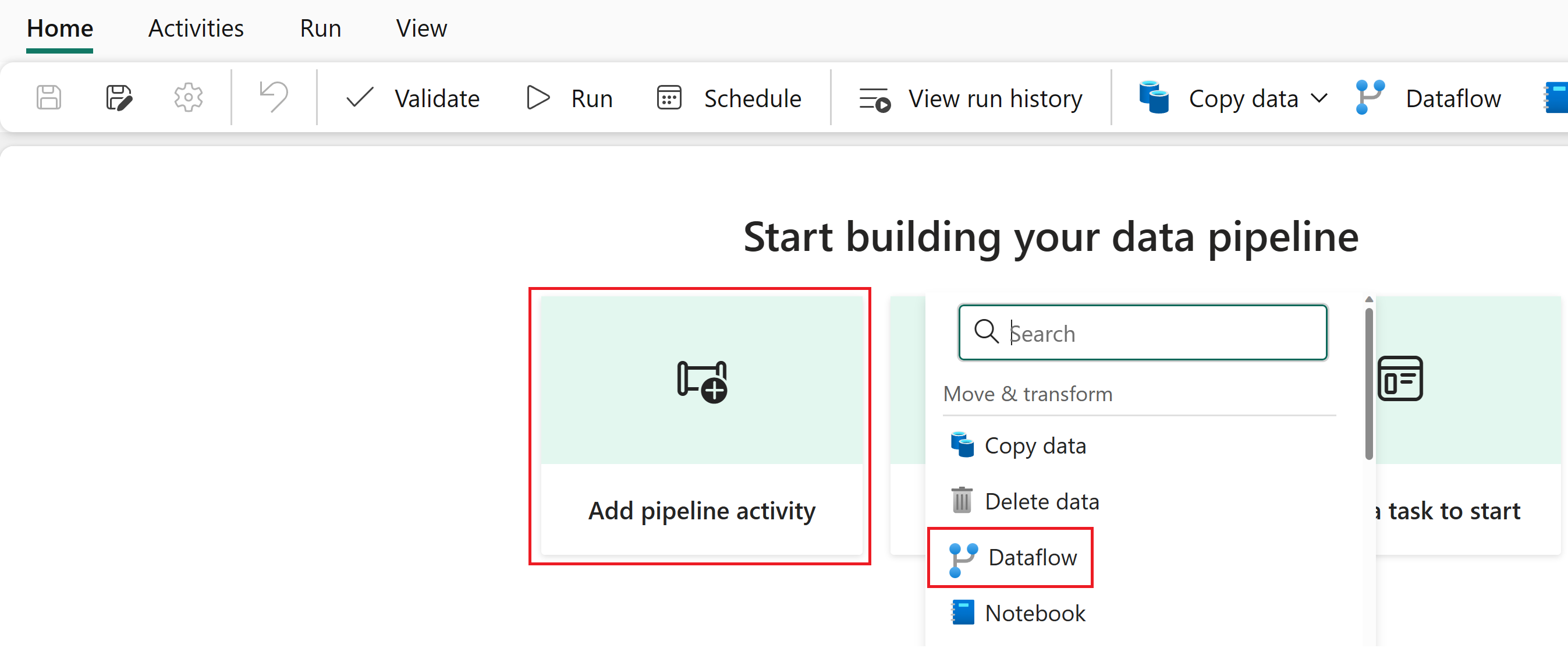Click the Save disk button
Image resolution: width=1568 pixels, height=648 pixels.
tap(49, 97)
